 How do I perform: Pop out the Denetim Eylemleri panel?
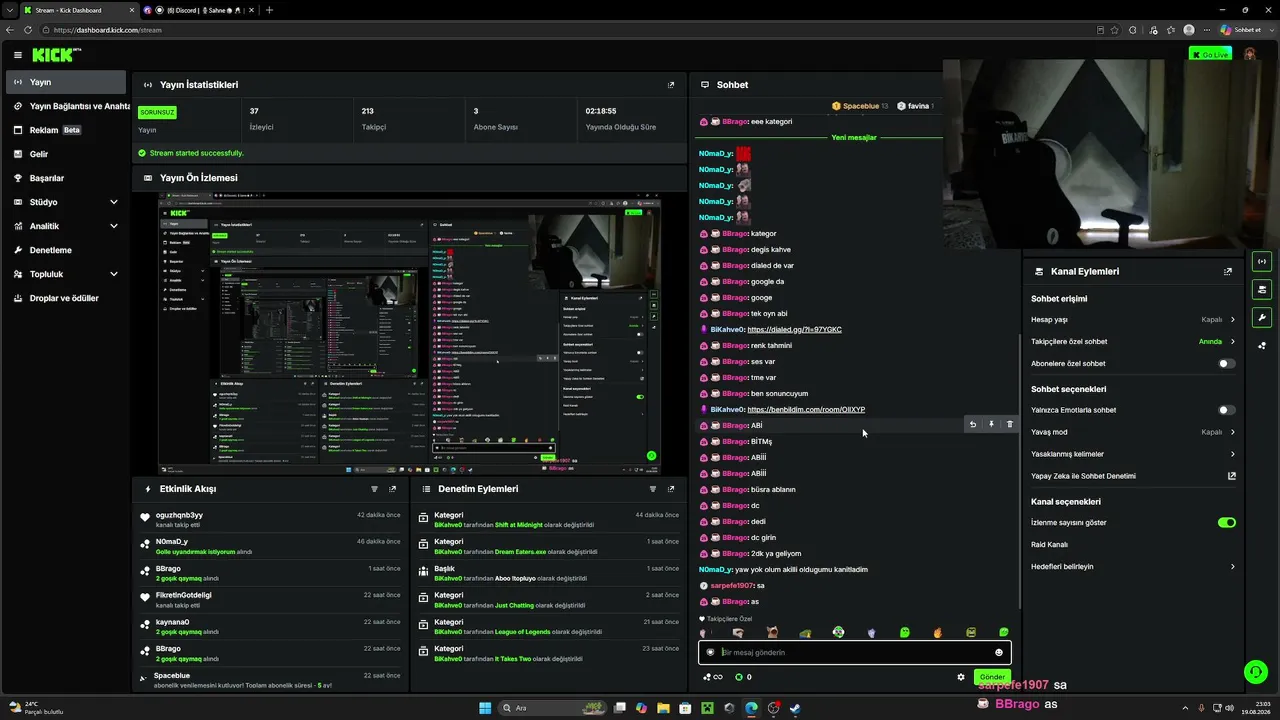point(671,489)
